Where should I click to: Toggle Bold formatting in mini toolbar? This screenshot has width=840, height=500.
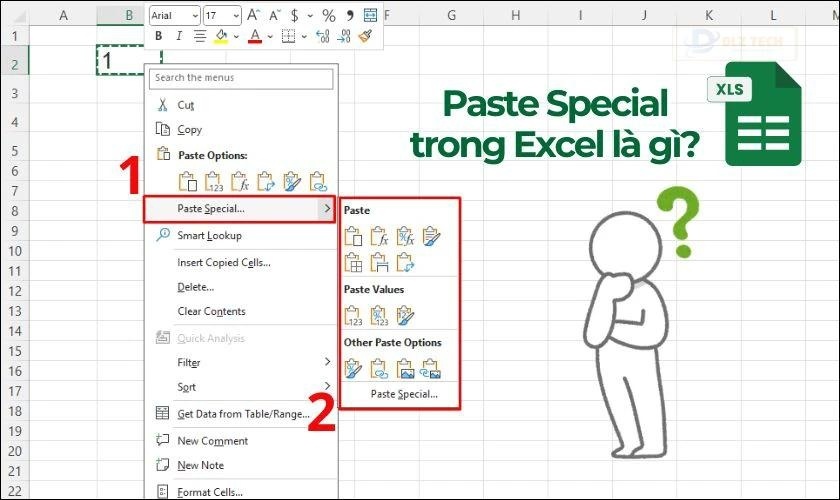158,36
